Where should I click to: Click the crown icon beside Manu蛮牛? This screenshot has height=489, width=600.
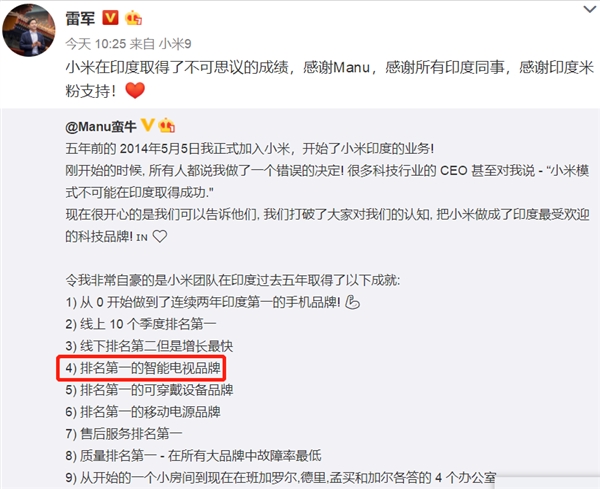(166, 126)
